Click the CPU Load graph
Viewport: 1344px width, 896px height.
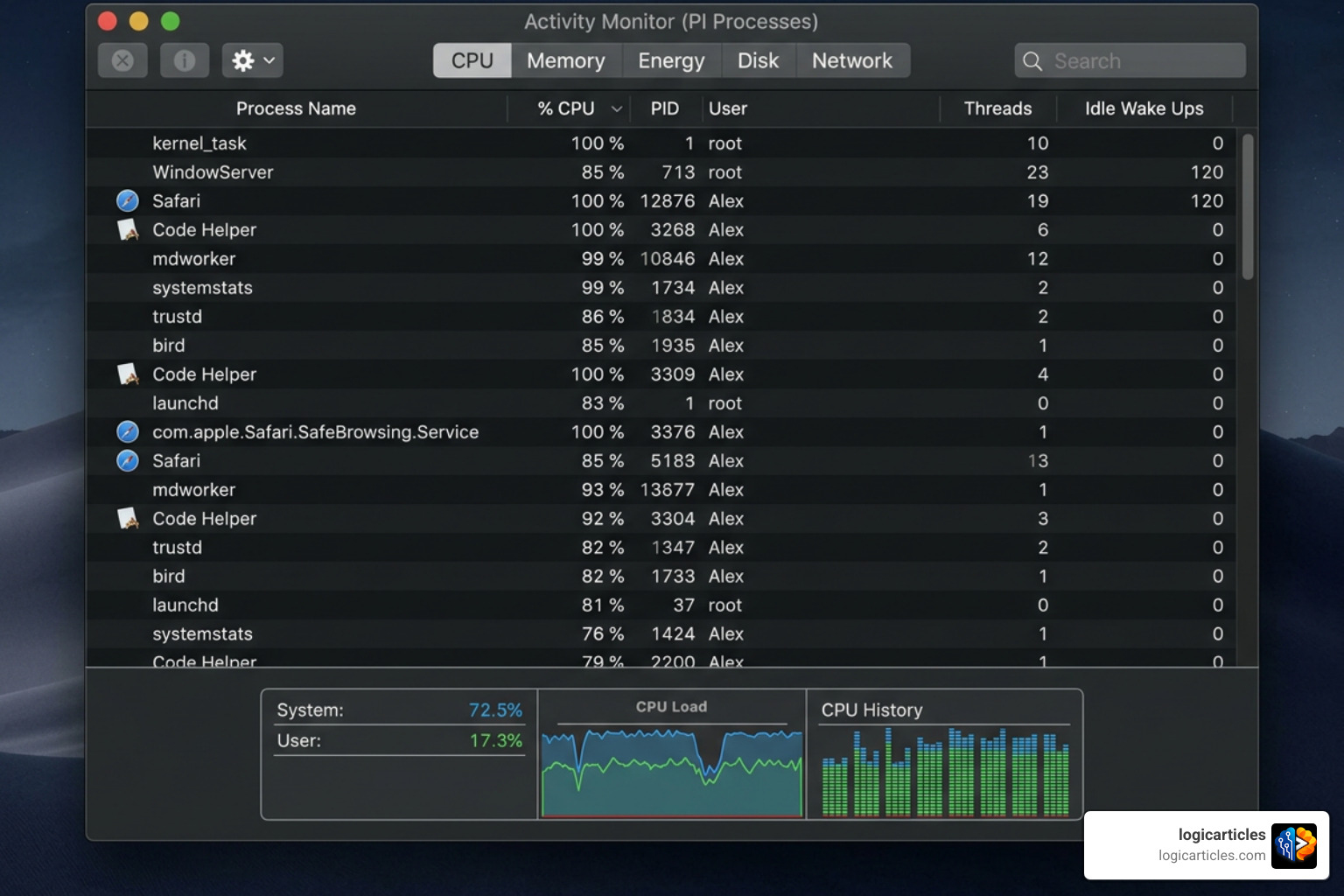click(671, 772)
